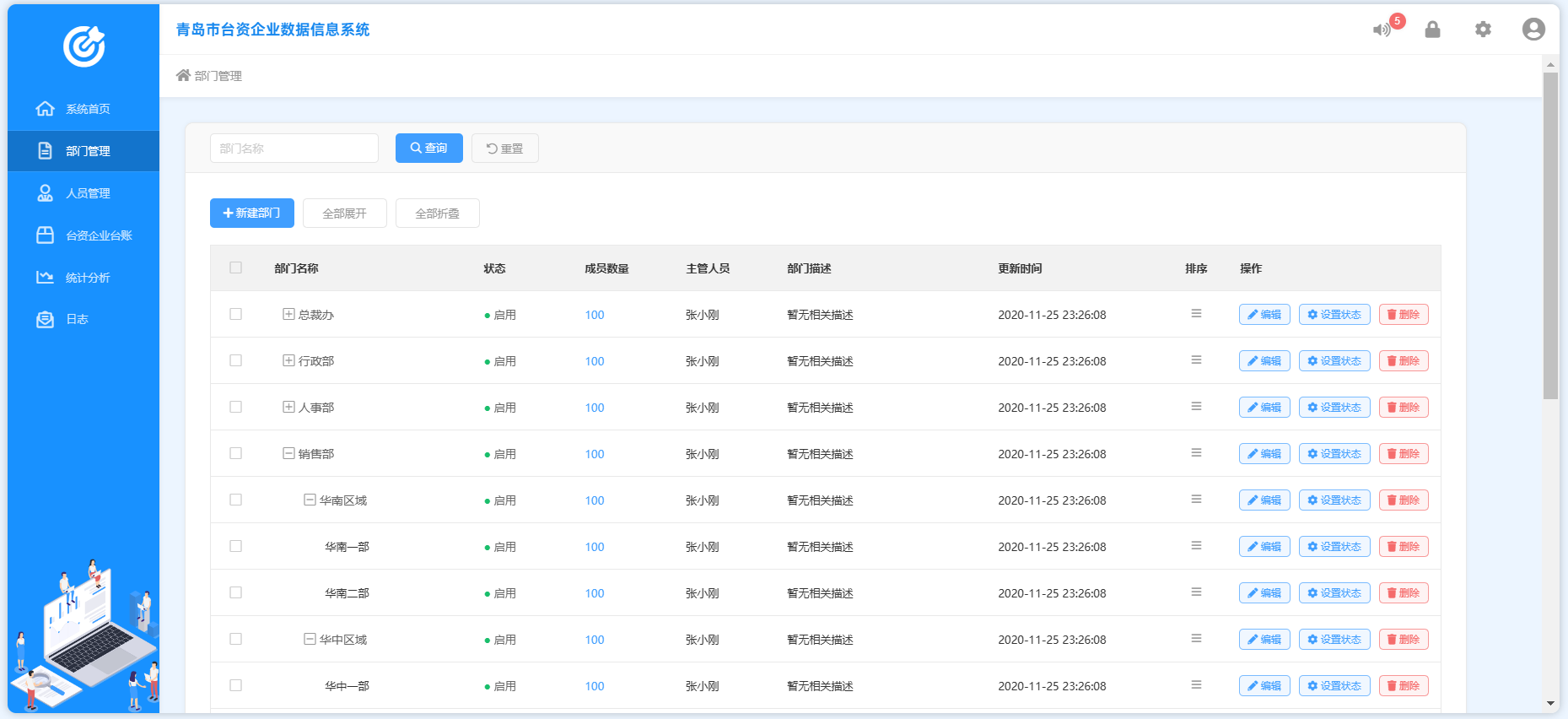This screenshot has width=1568, height=719.
Task: Check the 销售部 row checkbox
Action: [x=235, y=453]
